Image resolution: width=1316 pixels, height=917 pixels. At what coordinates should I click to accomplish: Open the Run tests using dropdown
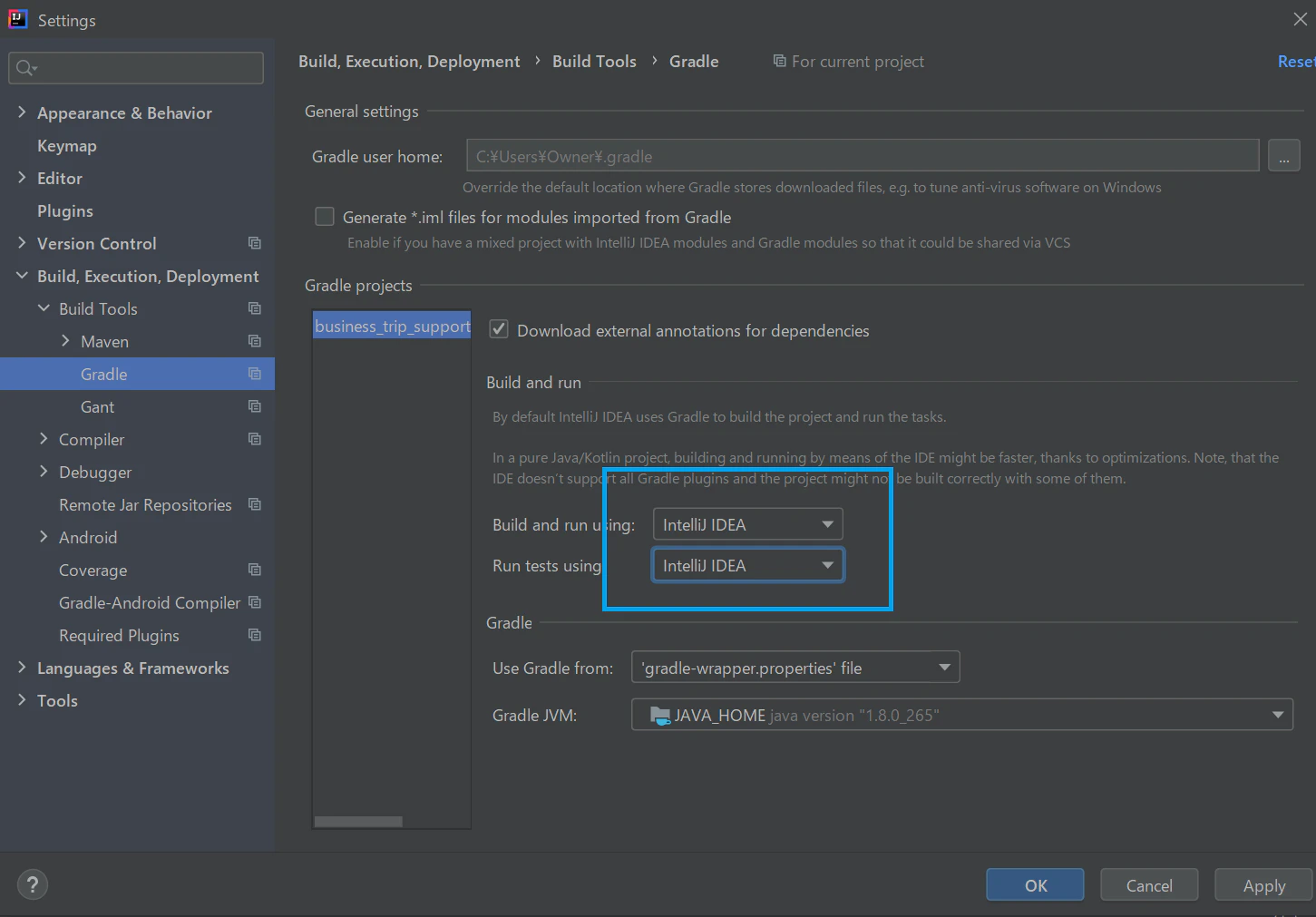point(747,565)
